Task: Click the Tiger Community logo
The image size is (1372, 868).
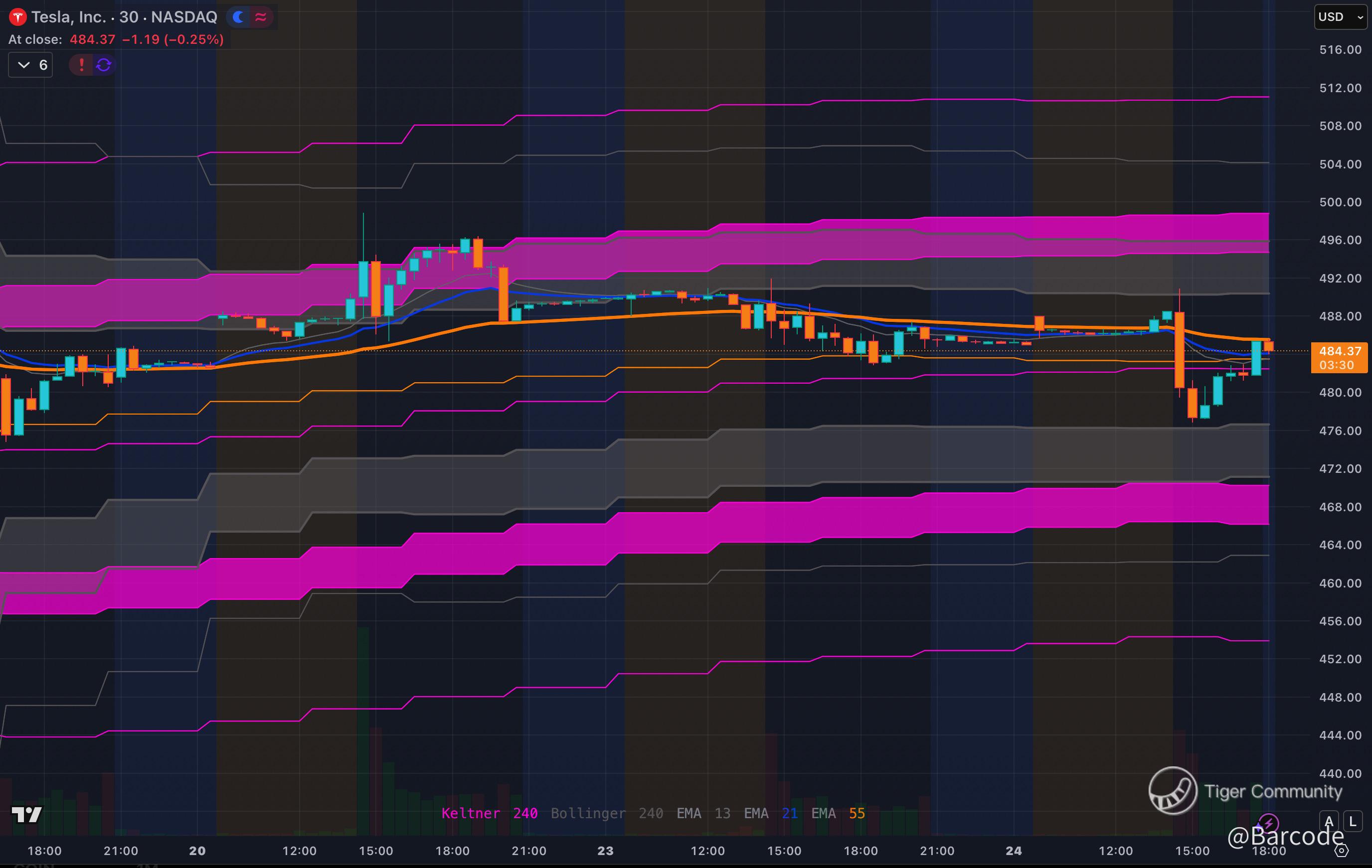Action: point(1173,791)
